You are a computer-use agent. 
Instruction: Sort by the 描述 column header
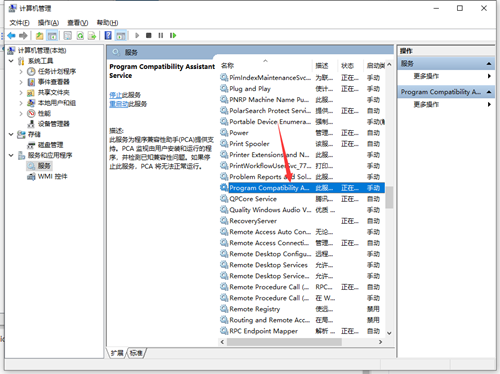325,66
